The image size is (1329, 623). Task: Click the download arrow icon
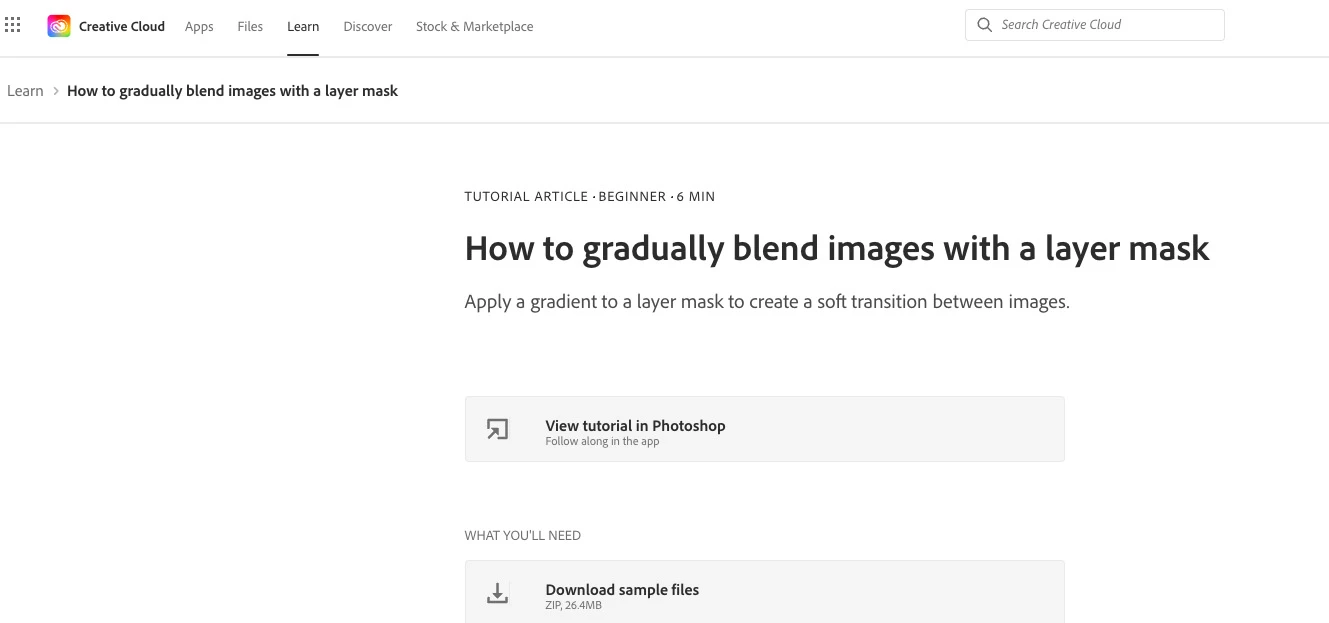click(x=497, y=593)
